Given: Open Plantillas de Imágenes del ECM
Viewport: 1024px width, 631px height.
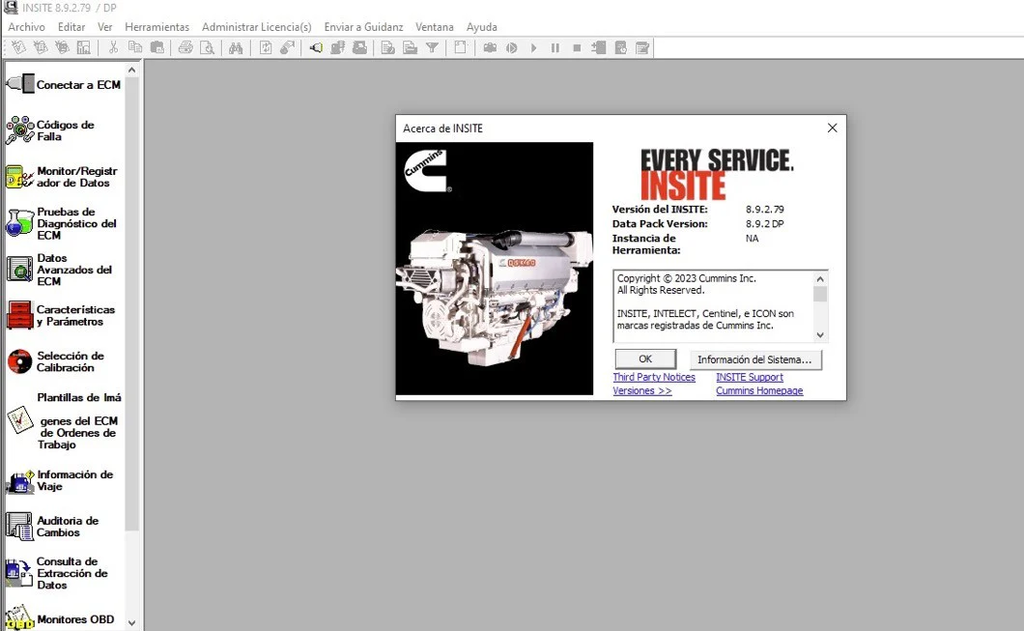Looking at the screenshot, I should 63,421.
